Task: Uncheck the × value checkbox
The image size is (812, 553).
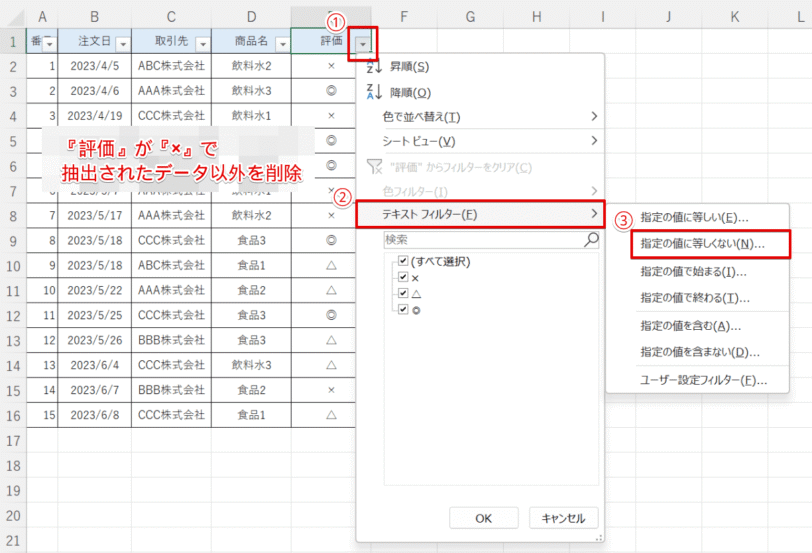Action: pyautogui.click(x=403, y=276)
